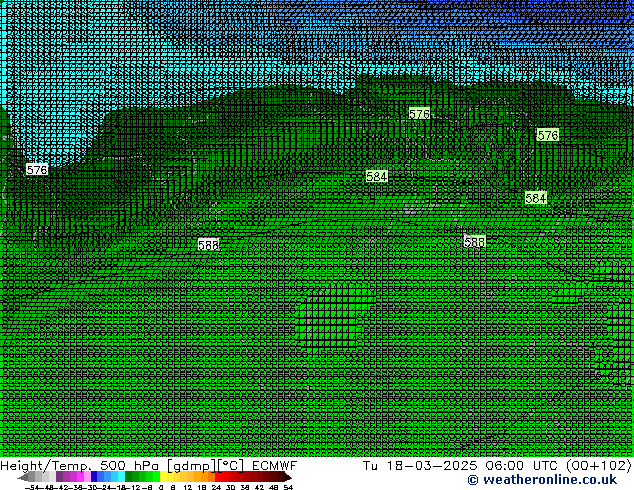Click the '(00+102)' forecast hour text

tap(598, 465)
